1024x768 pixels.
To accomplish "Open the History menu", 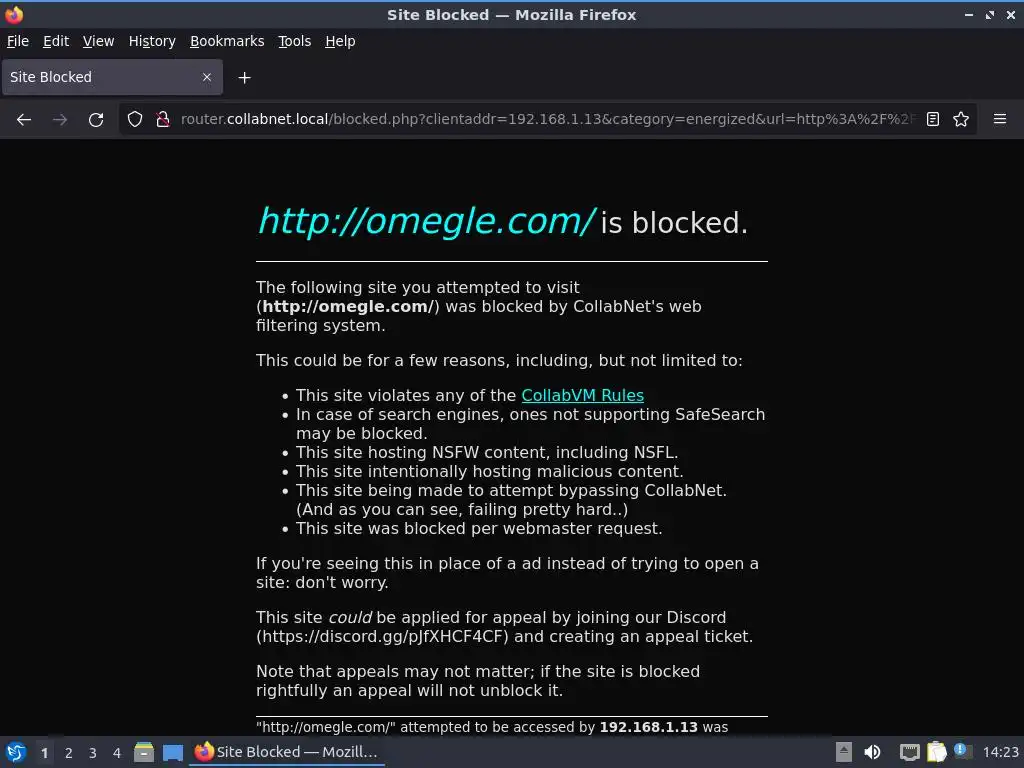I will [152, 41].
